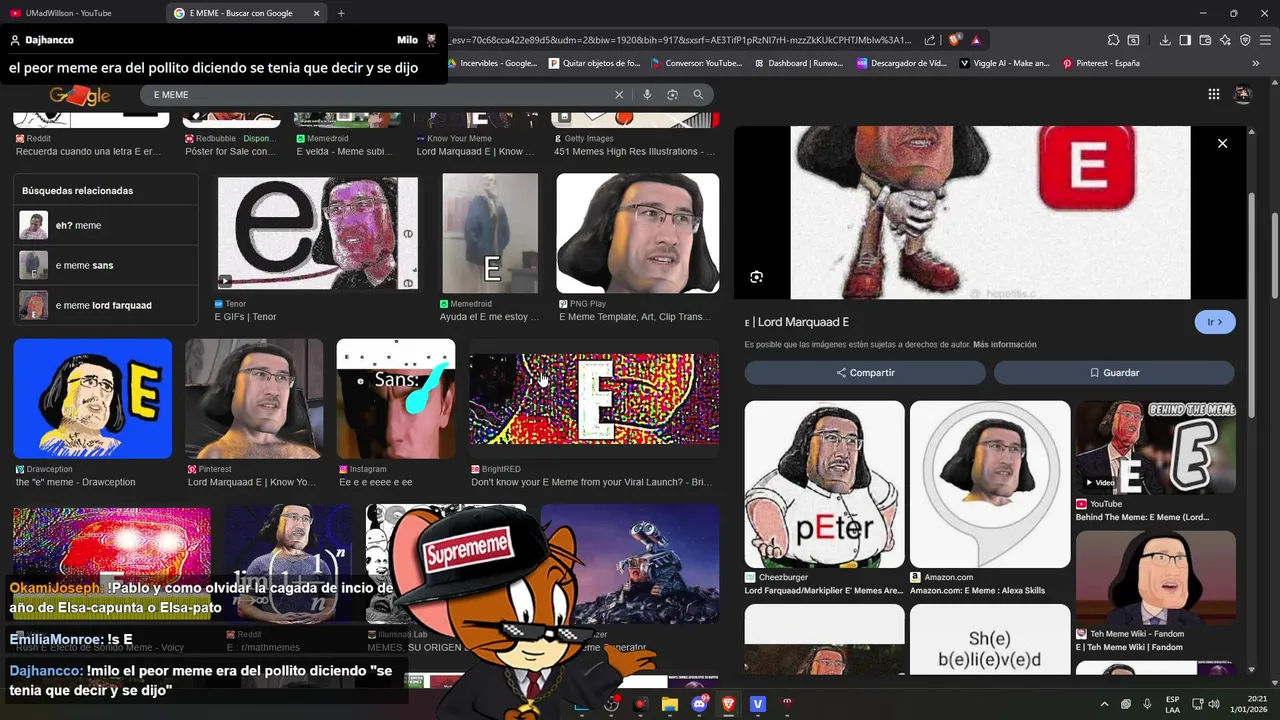Open Brave Wallet icon
Screen dimensions: 1280x720
pyautogui.click(x=1205, y=40)
